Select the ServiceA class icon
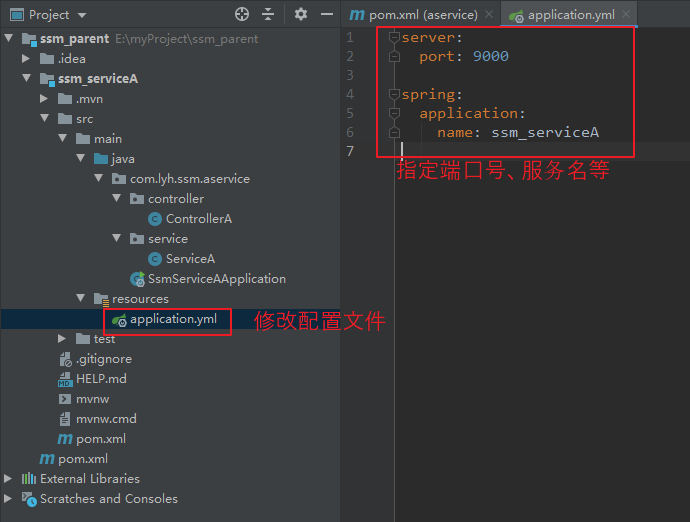This screenshot has height=522, width=690. 154,259
